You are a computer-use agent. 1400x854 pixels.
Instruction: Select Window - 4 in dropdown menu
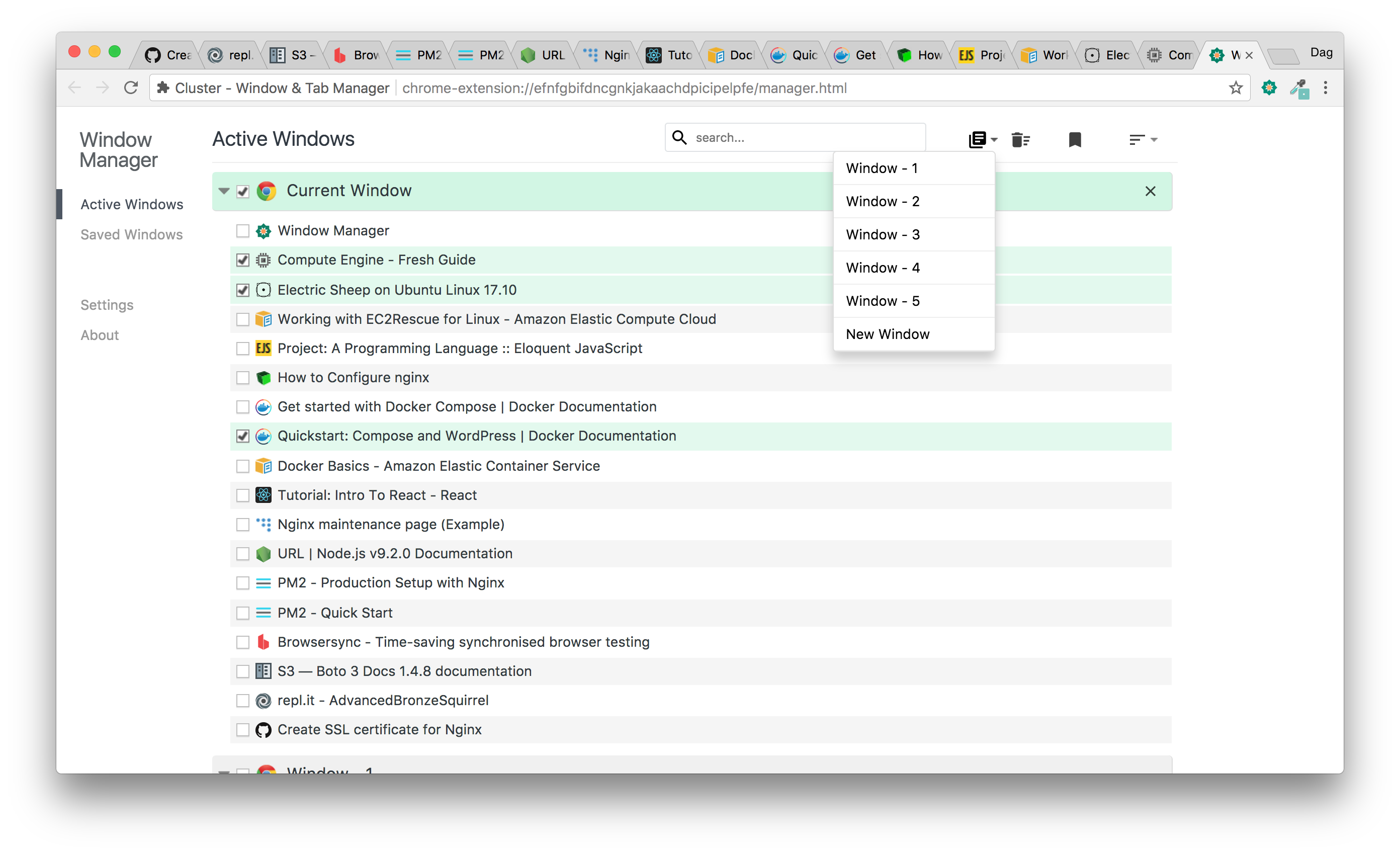point(914,268)
